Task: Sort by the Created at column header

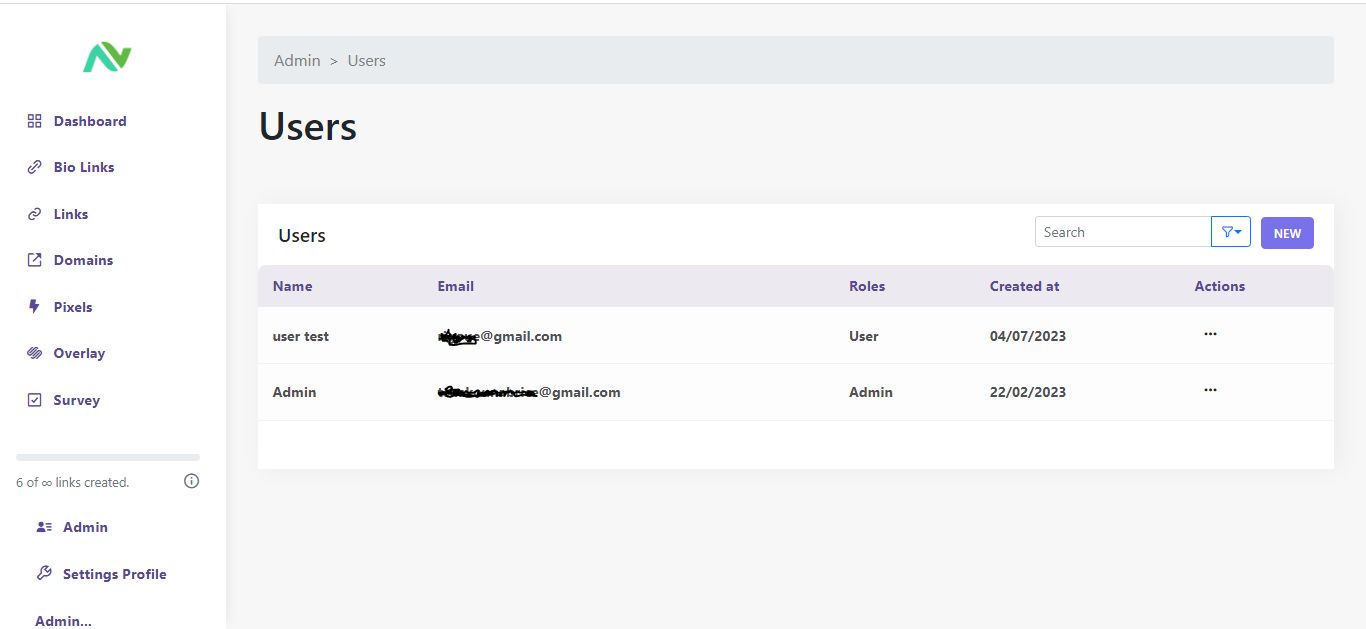Action: pos(1024,286)
